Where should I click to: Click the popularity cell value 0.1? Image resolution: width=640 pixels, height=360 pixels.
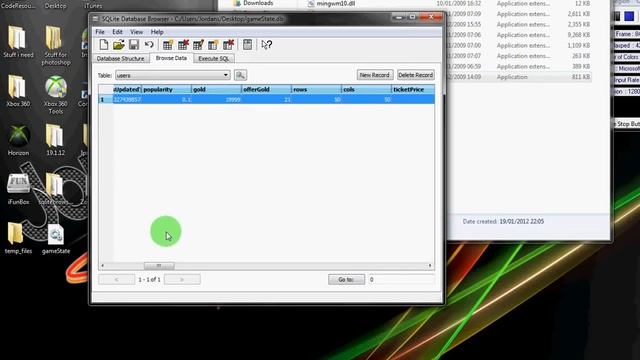[167, 100]
